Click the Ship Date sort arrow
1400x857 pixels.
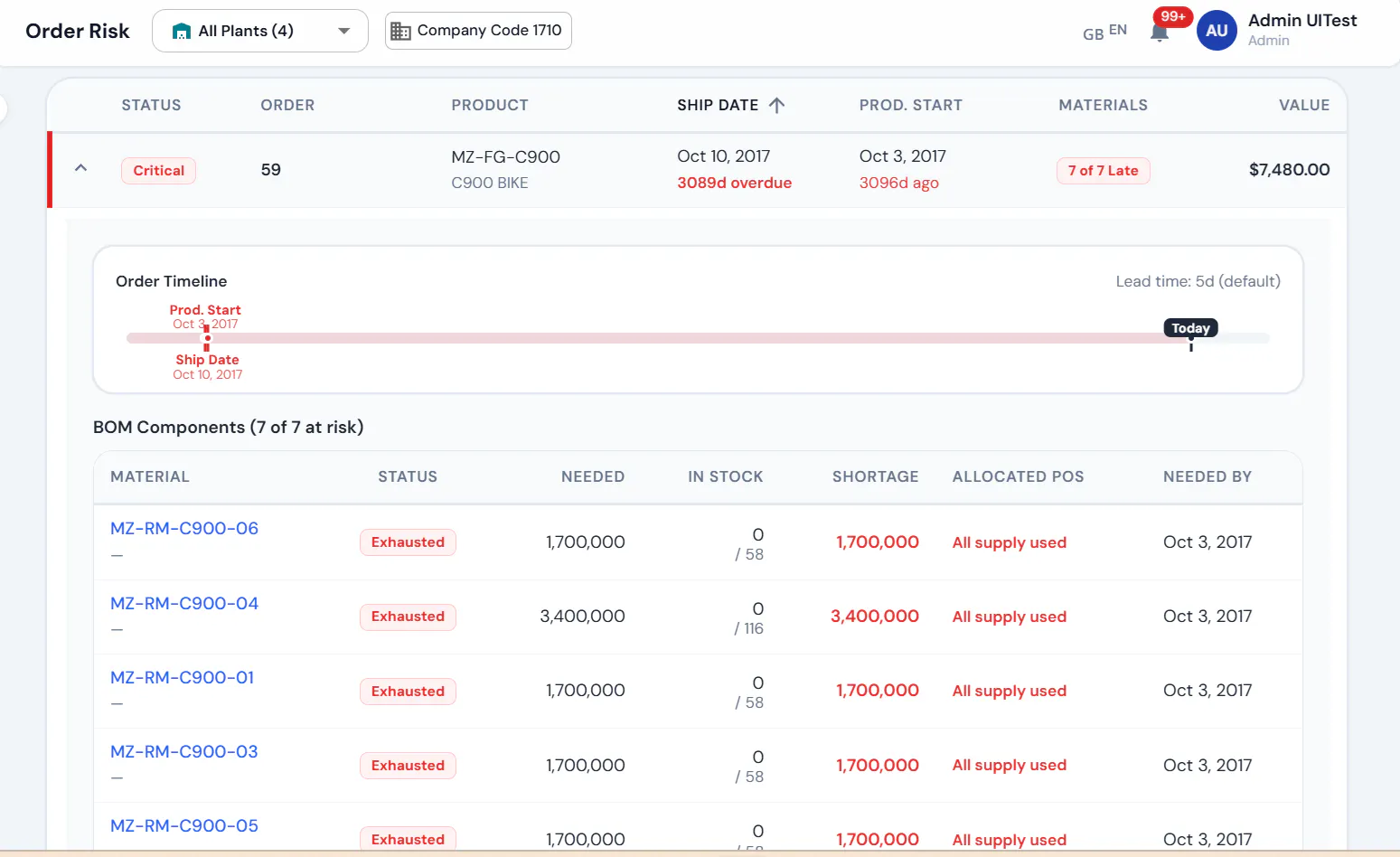[x=776, y=105]
